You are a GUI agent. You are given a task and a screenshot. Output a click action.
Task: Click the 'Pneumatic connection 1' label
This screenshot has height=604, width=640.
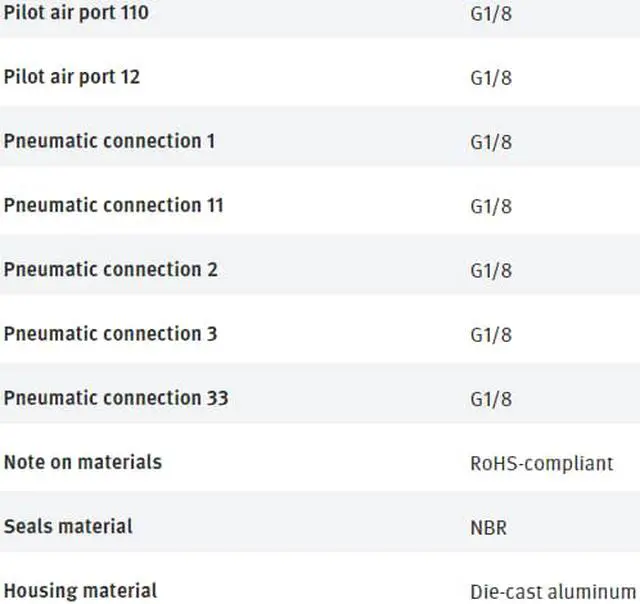[109, 141]
